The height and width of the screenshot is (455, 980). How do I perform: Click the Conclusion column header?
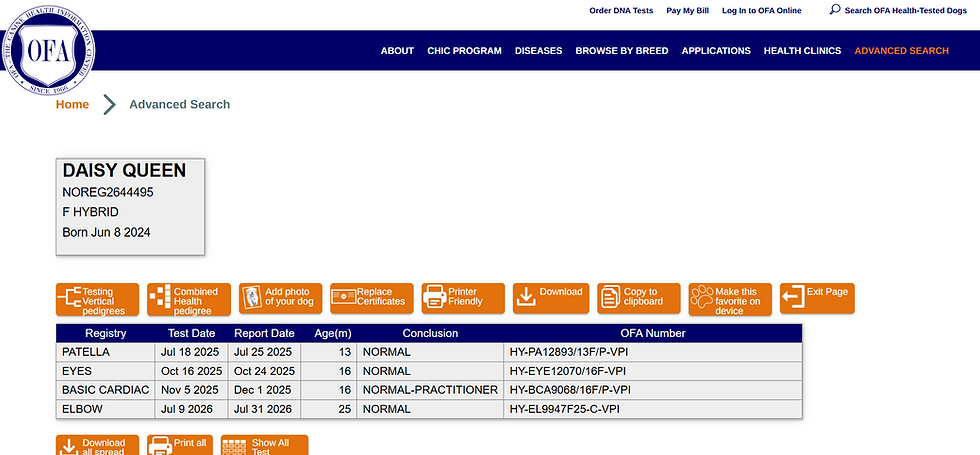click(x=430, y=333)
